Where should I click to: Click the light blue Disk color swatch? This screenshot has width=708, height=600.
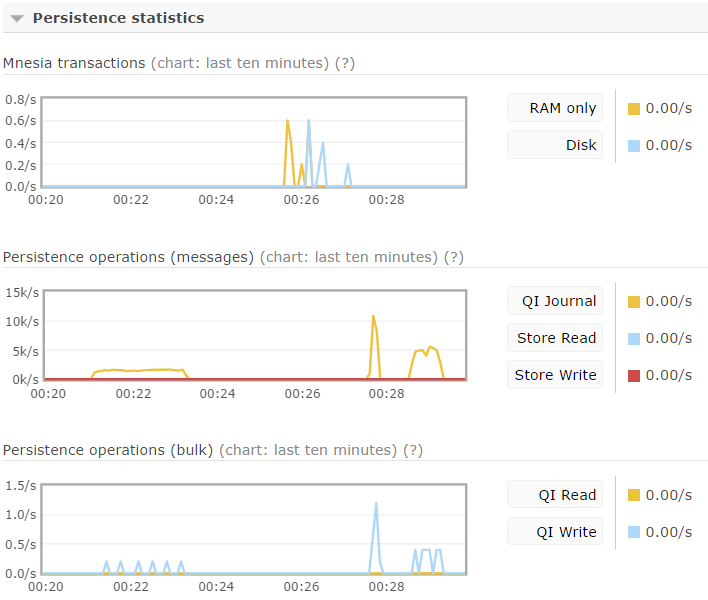click(634, 146)
